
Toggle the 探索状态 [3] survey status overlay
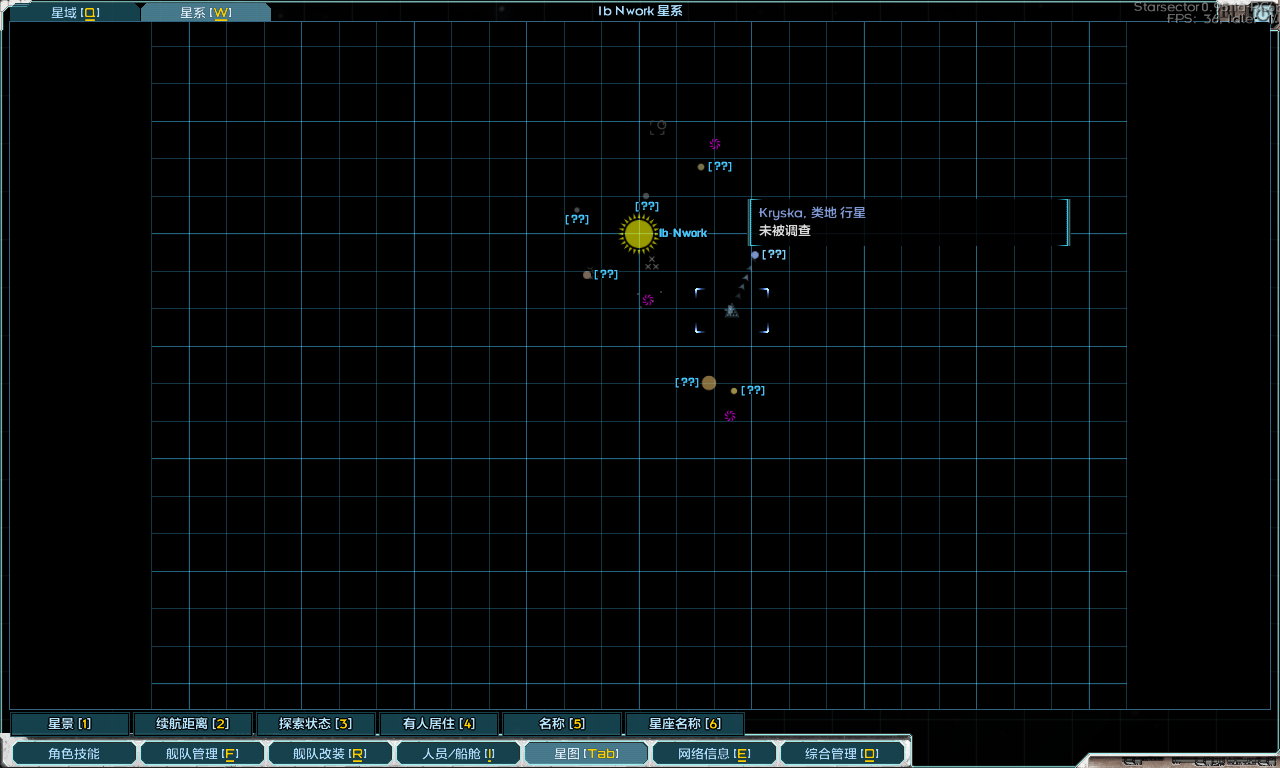pos(317,722)
